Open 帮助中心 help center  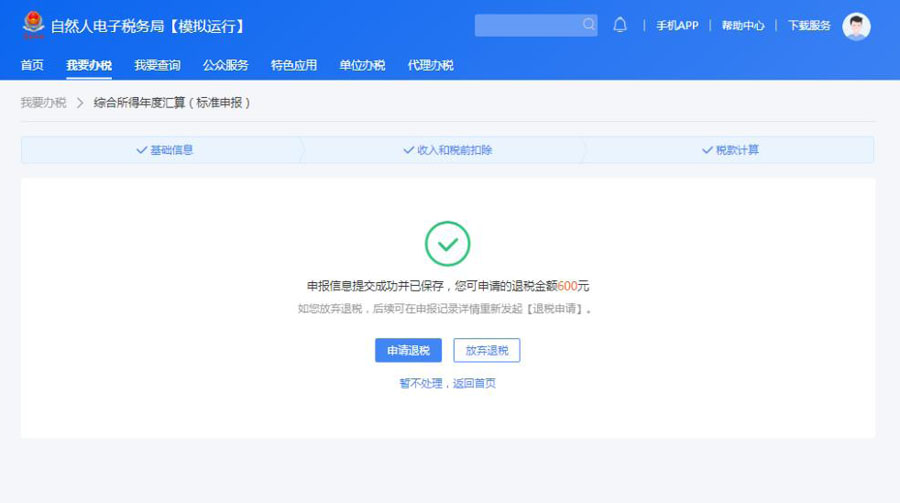click(743, 26)
